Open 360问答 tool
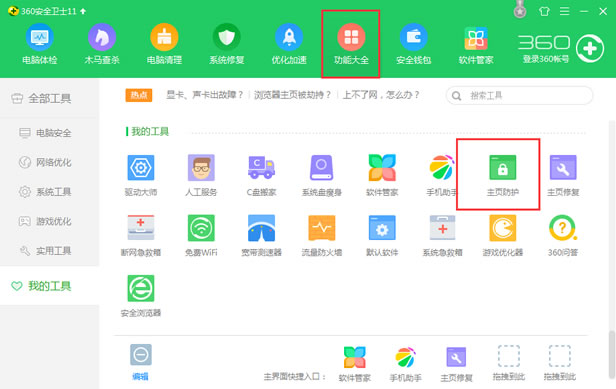The image size is (616, 389). [x=563, y=235]
